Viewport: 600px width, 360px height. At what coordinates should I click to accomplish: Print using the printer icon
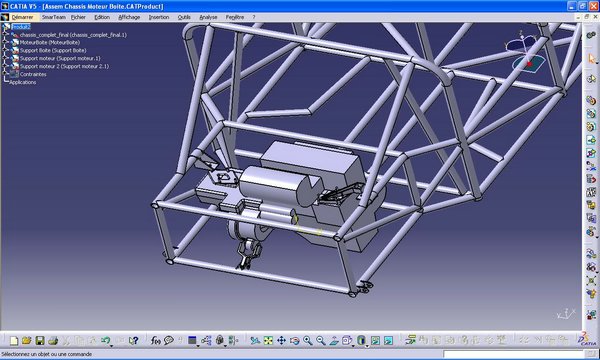pyautogui.click(x=53, y=340)
